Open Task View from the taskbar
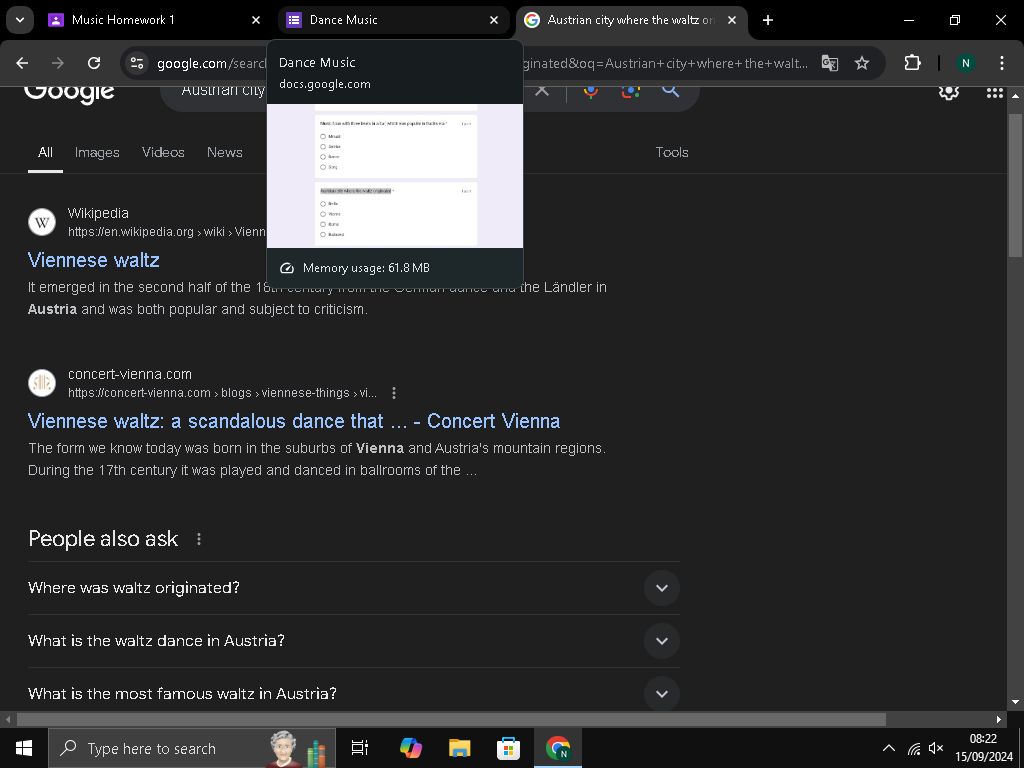This screenshot has height=768, width=1024. pos(360,748)
